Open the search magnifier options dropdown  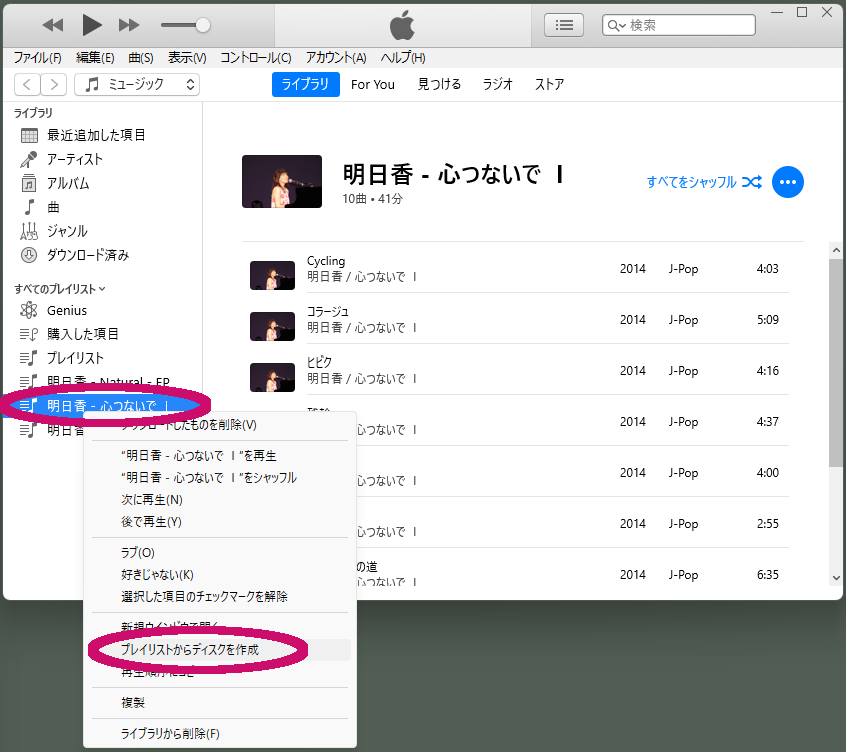(x=616, y=25)
